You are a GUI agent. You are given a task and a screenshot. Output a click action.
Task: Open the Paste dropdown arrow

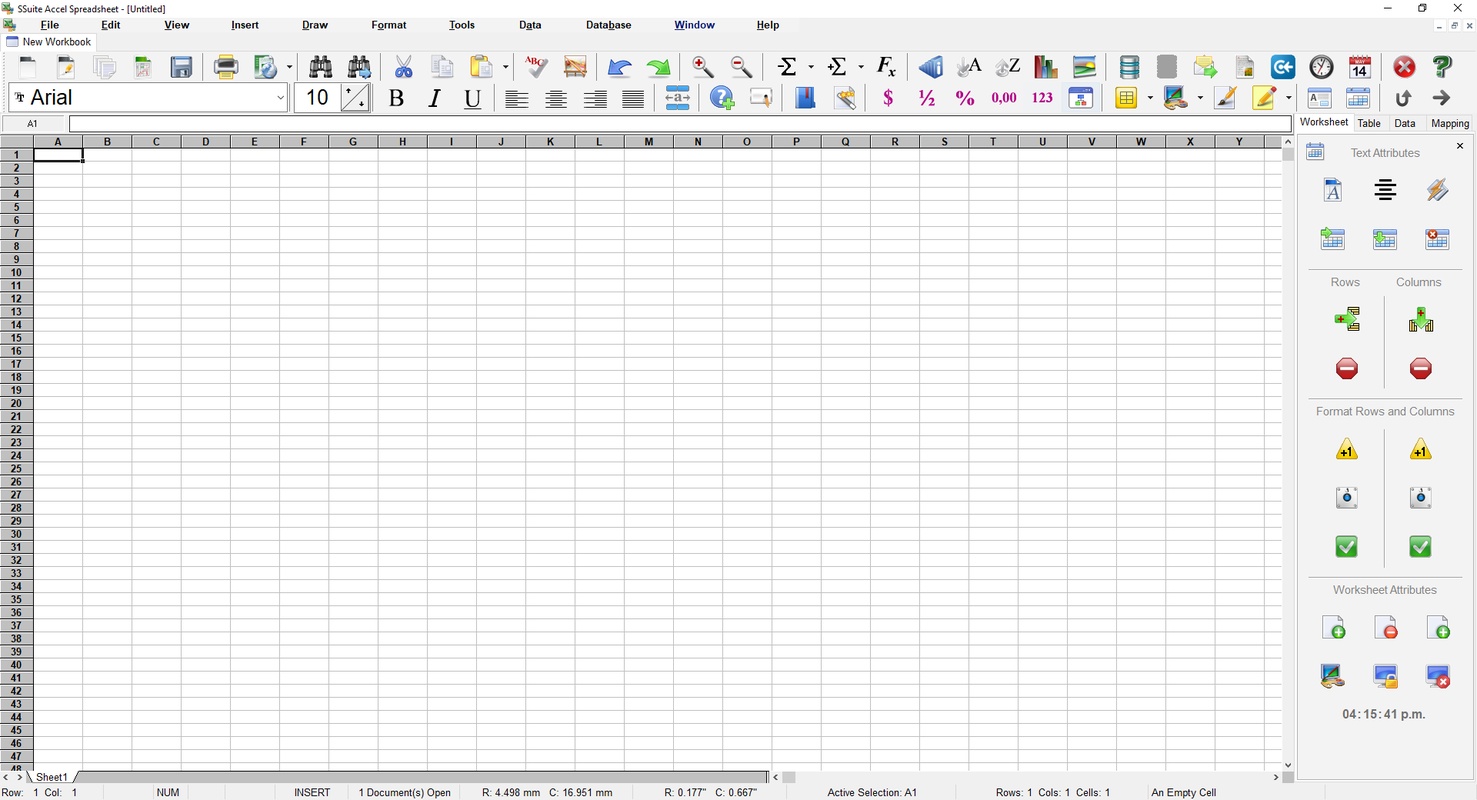click(x=505, y=67)
